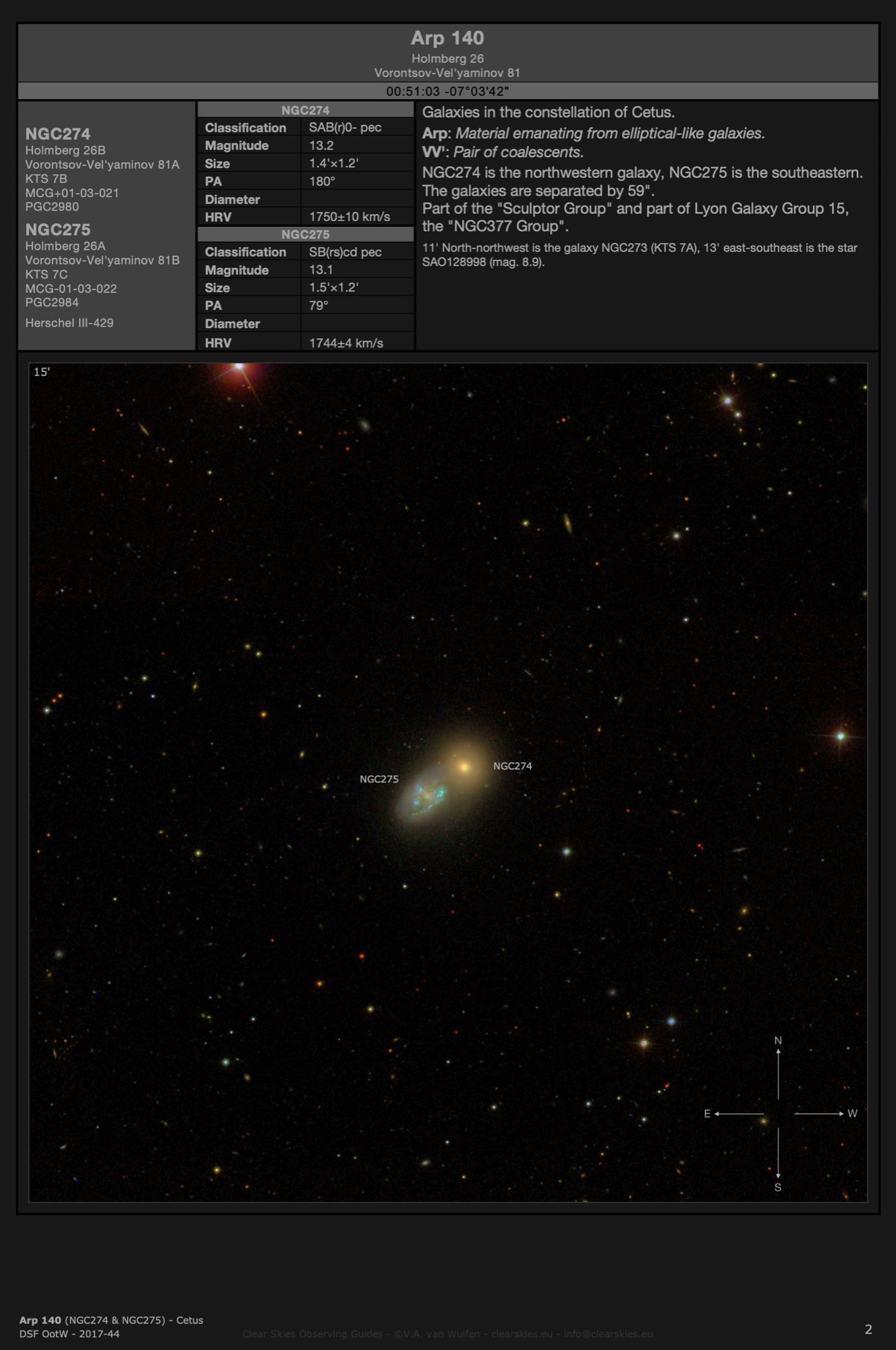Select the NGC275 HRV value 1744±4 km/s

pos(345,343)
